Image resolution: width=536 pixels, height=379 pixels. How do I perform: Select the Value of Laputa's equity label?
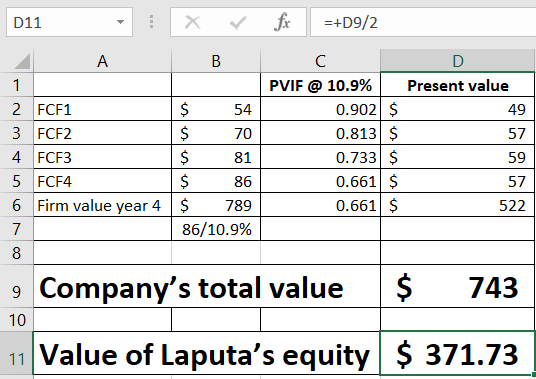[207, 353]
